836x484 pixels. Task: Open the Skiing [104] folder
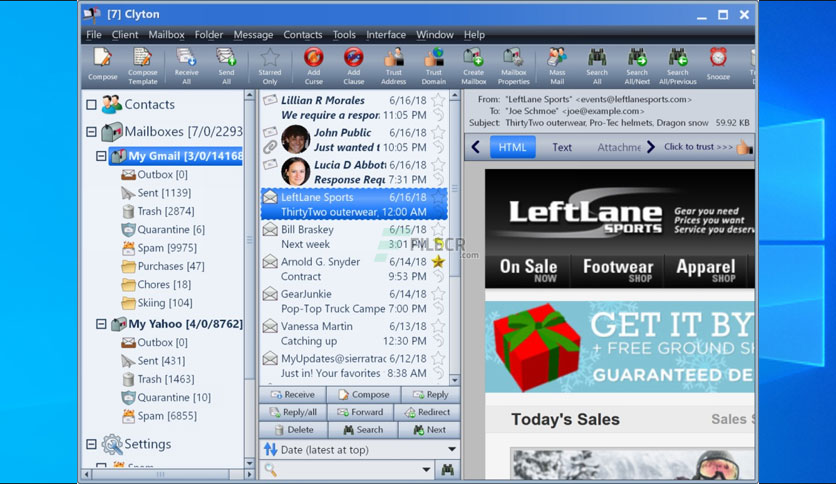click(x=157, y=303)
